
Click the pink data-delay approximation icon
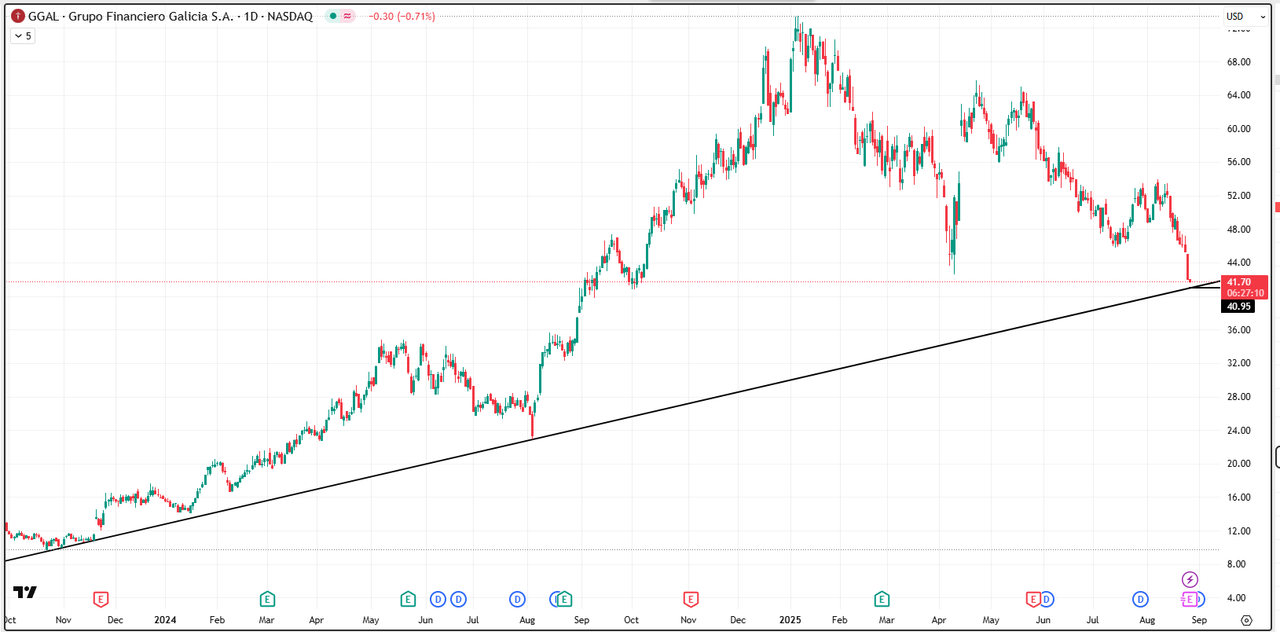[x=348, y=16]
